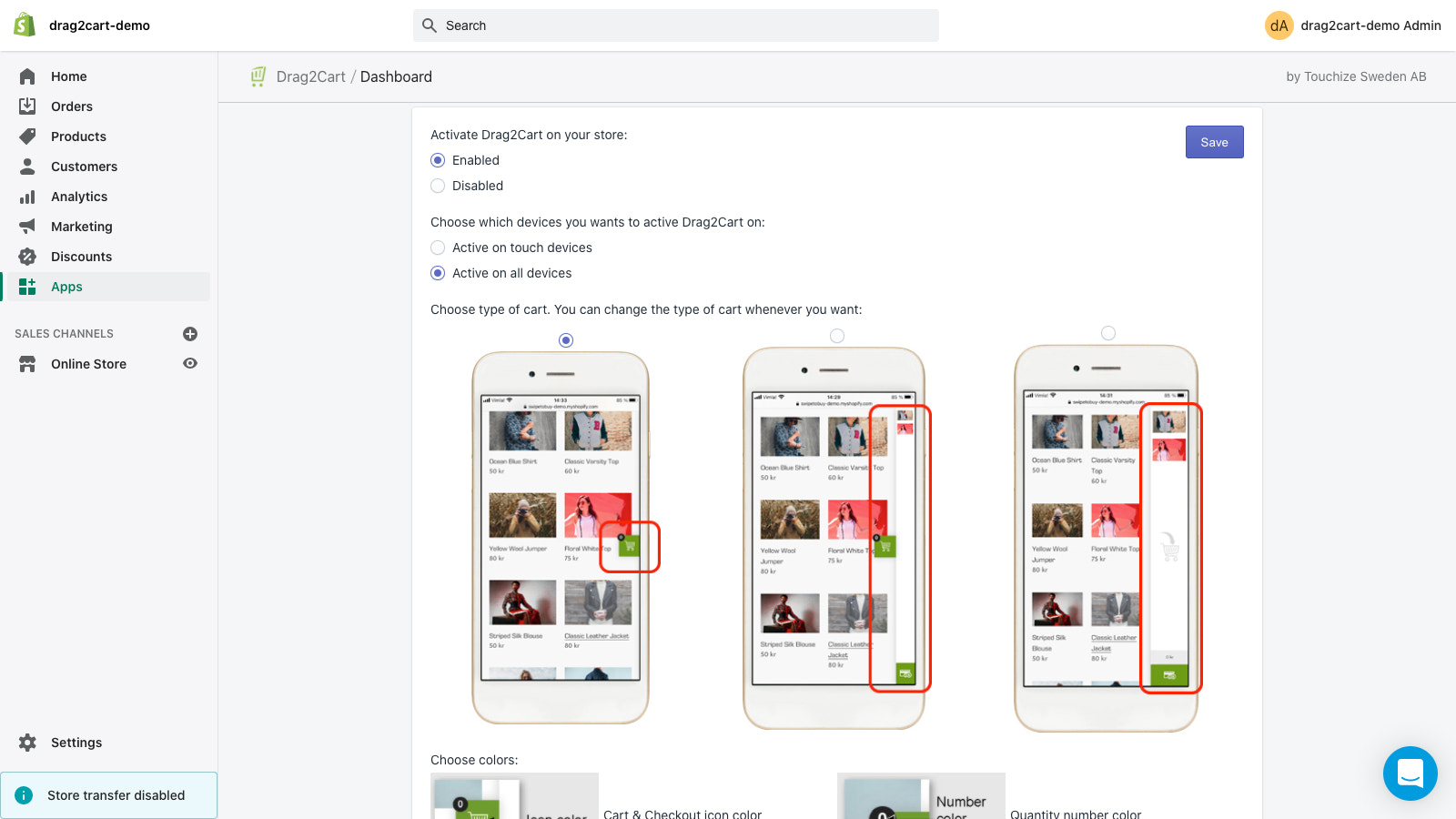Screen dimensions: 1456x819
Task: Click Cart & Checkout icon color preview
Action: click(x=514, y=796)
